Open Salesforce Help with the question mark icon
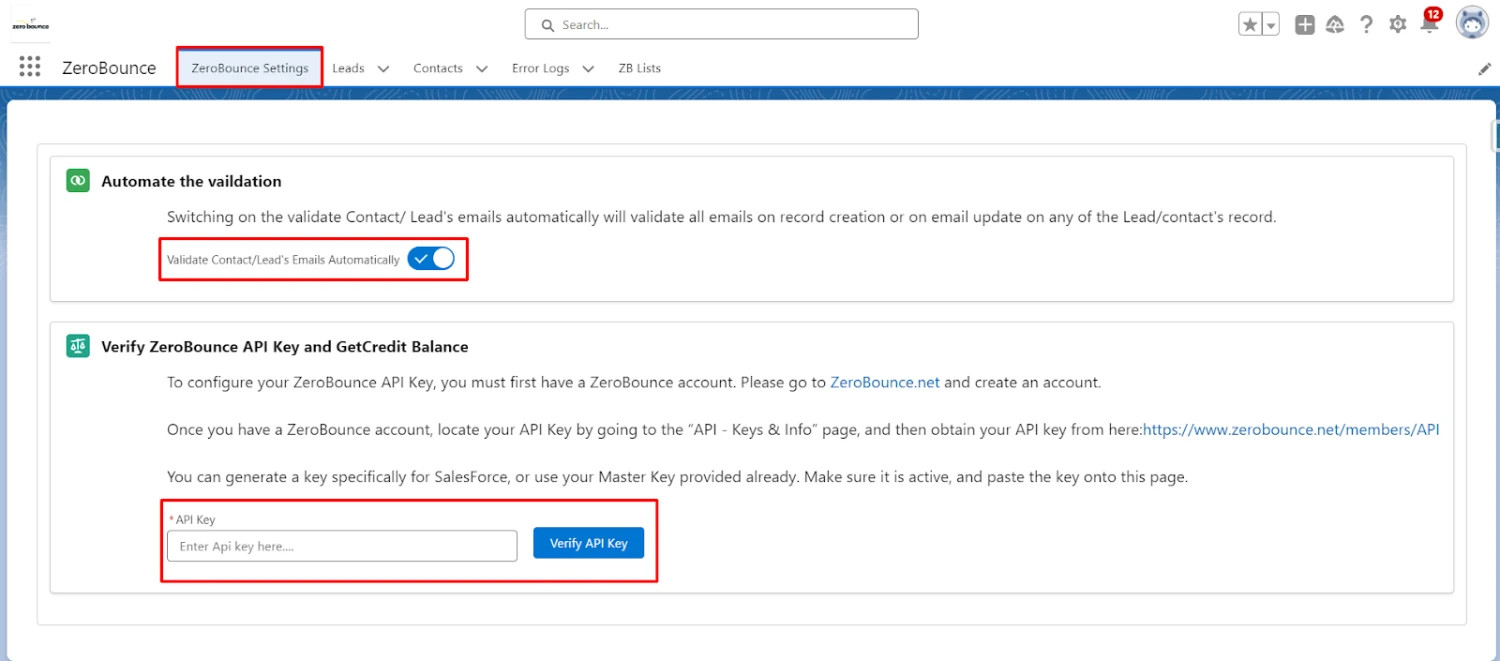This screenshot has height=661, width=1500. (1367, 24)
